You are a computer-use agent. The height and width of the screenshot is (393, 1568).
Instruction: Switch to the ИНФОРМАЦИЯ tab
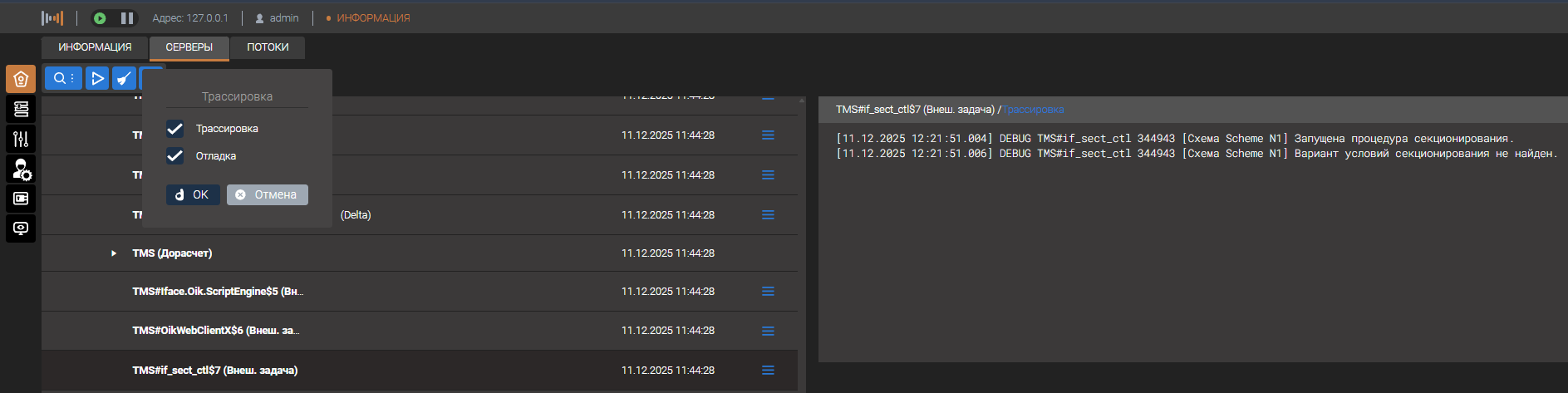coord(95,47)
